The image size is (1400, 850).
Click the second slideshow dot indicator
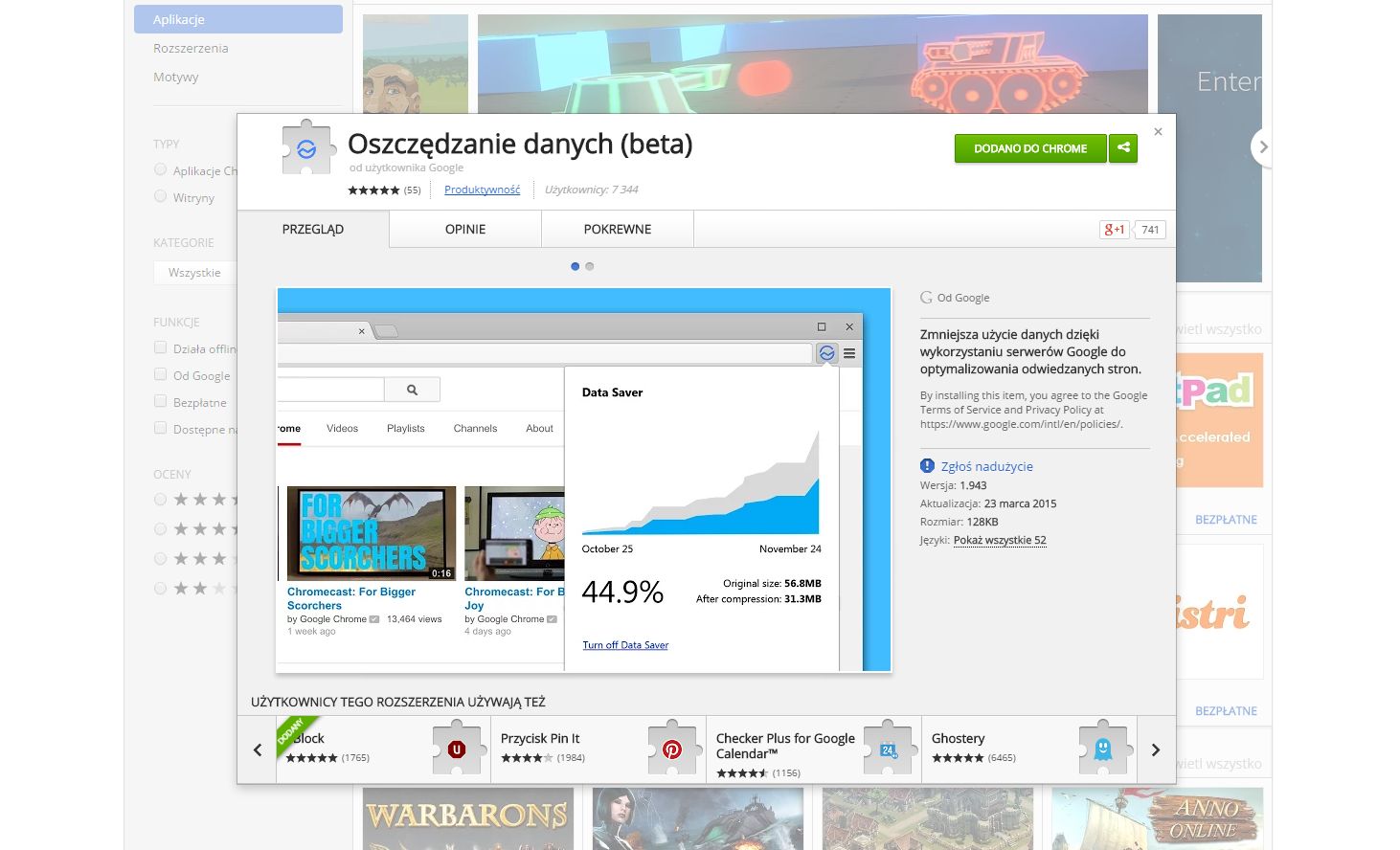click(x=590, y=266)
